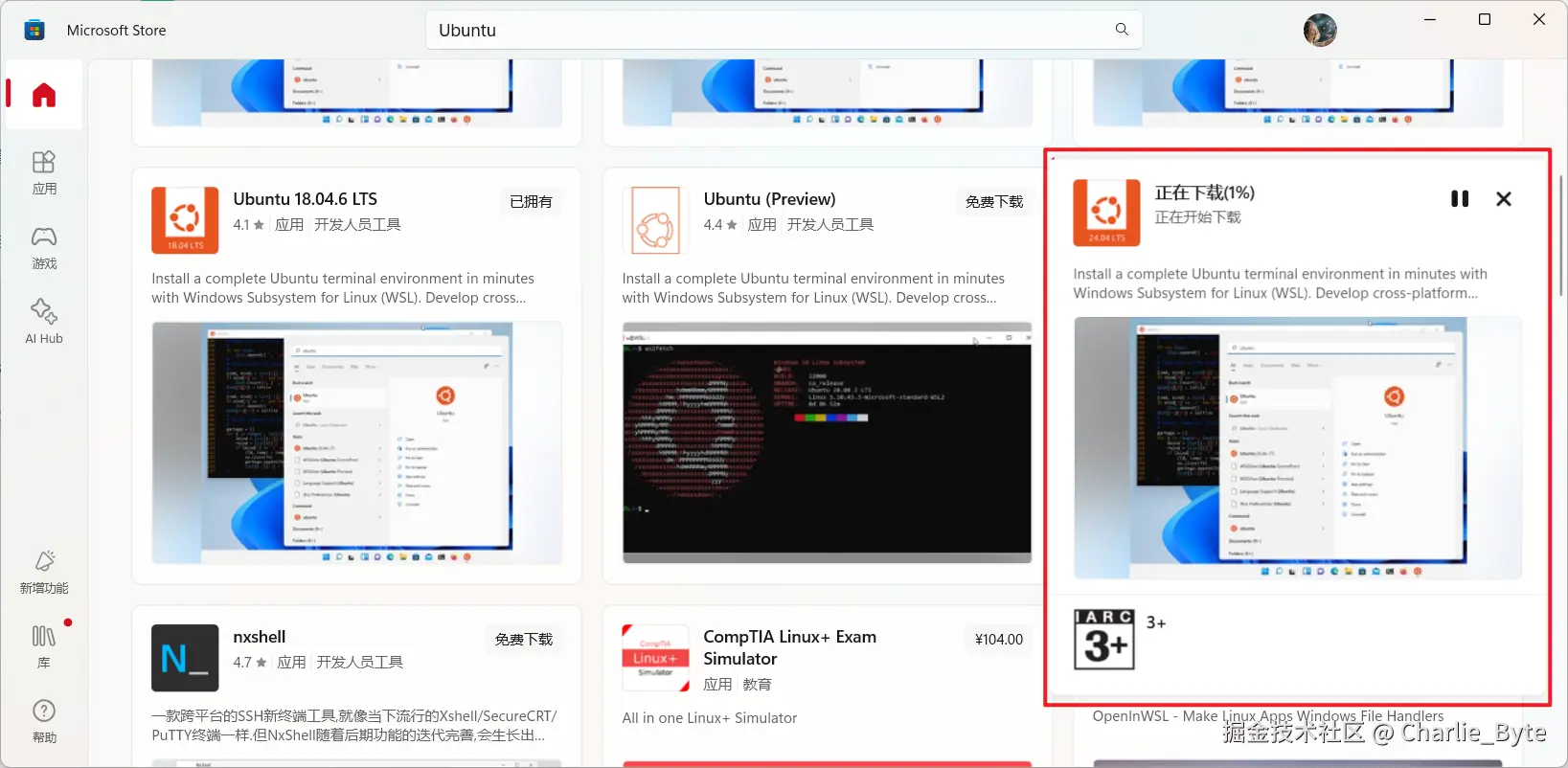
Task: Click 开发人员工具 tag under Ubuntu 18.04.6
Action: 357,225
